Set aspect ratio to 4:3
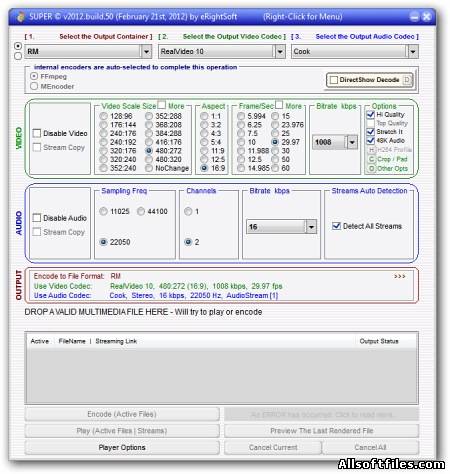 [x=204, y=133]
